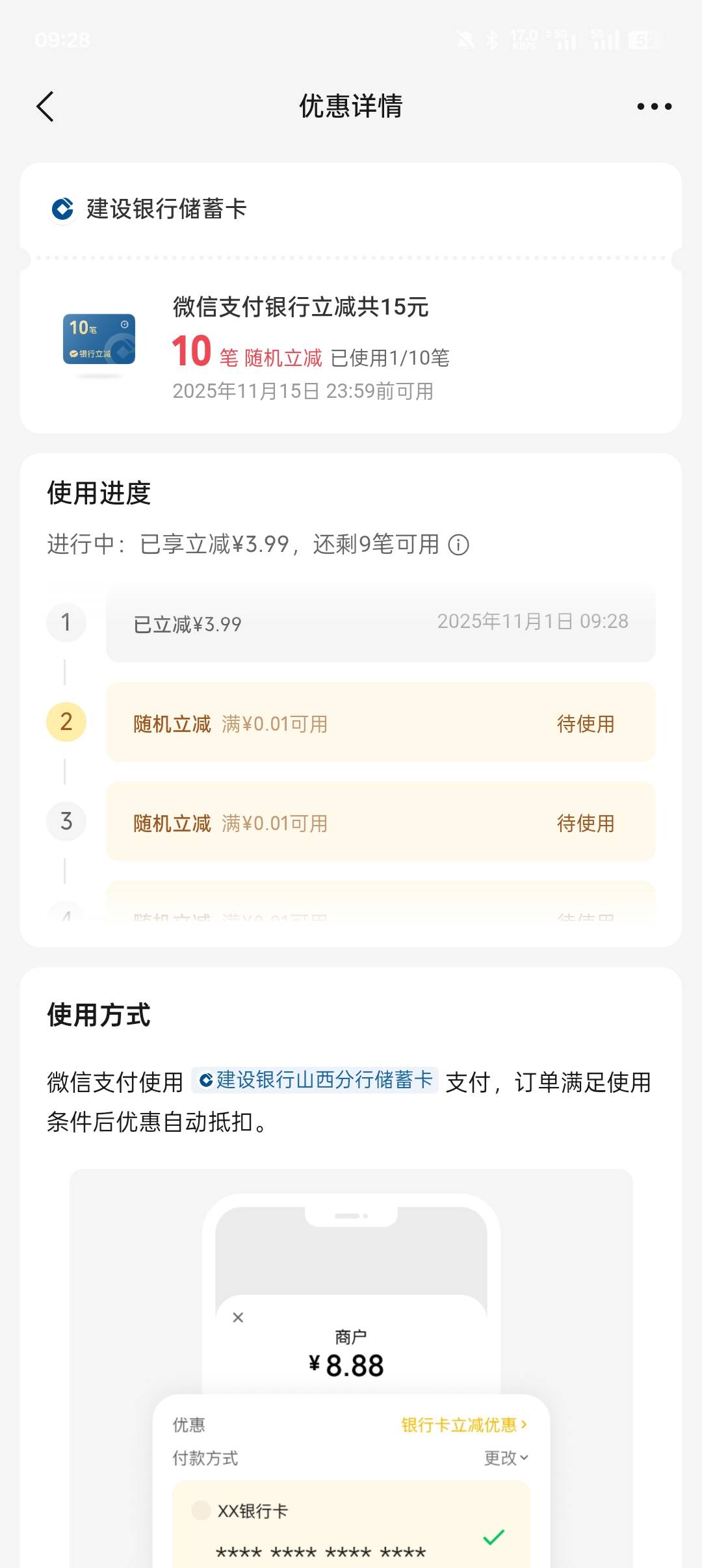Open the three-dot more options menu
The width and height of the screenshot is (702, 1568).
(654, 107)
